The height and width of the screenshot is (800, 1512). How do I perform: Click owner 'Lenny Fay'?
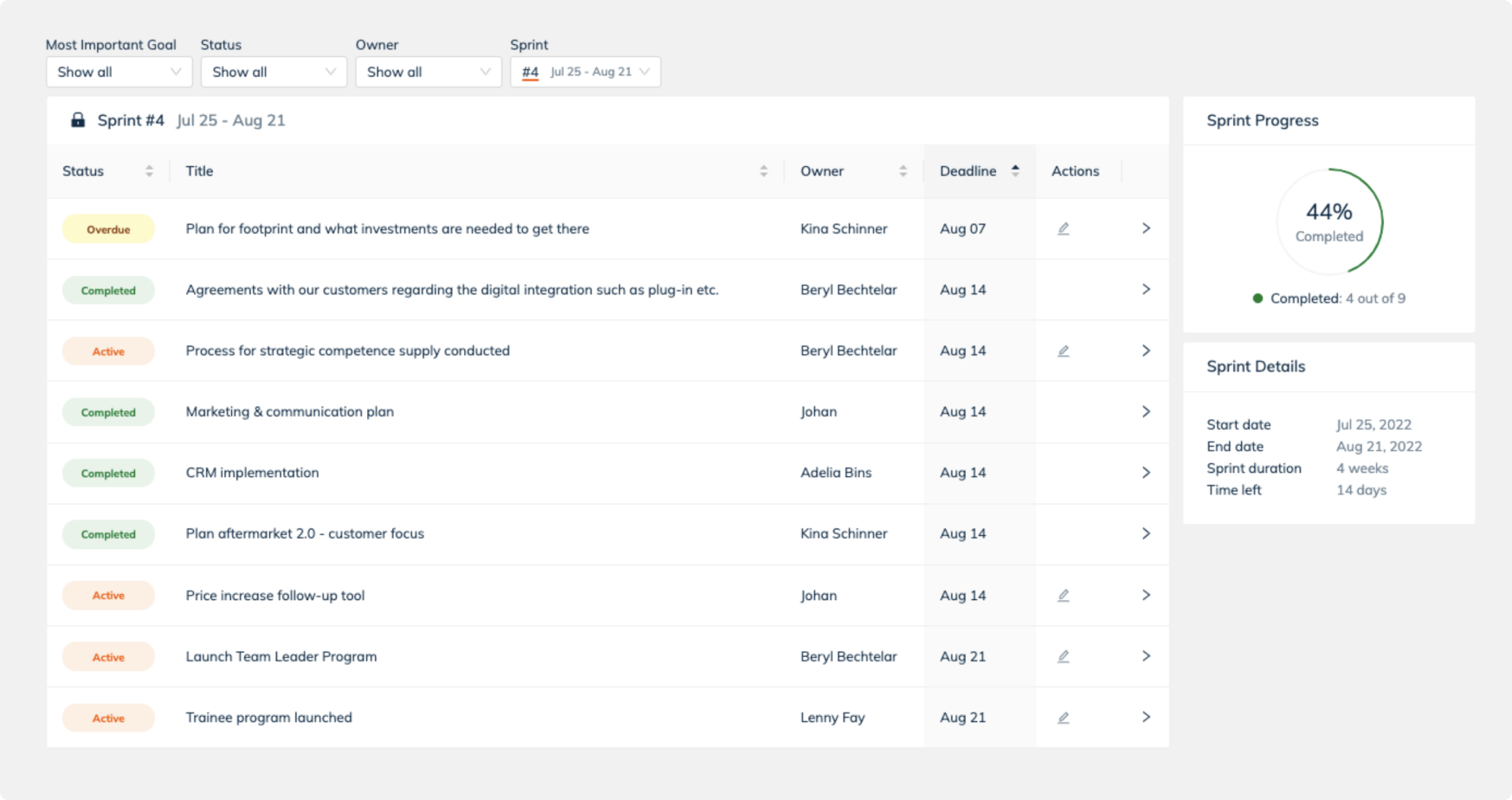(832, 717)
